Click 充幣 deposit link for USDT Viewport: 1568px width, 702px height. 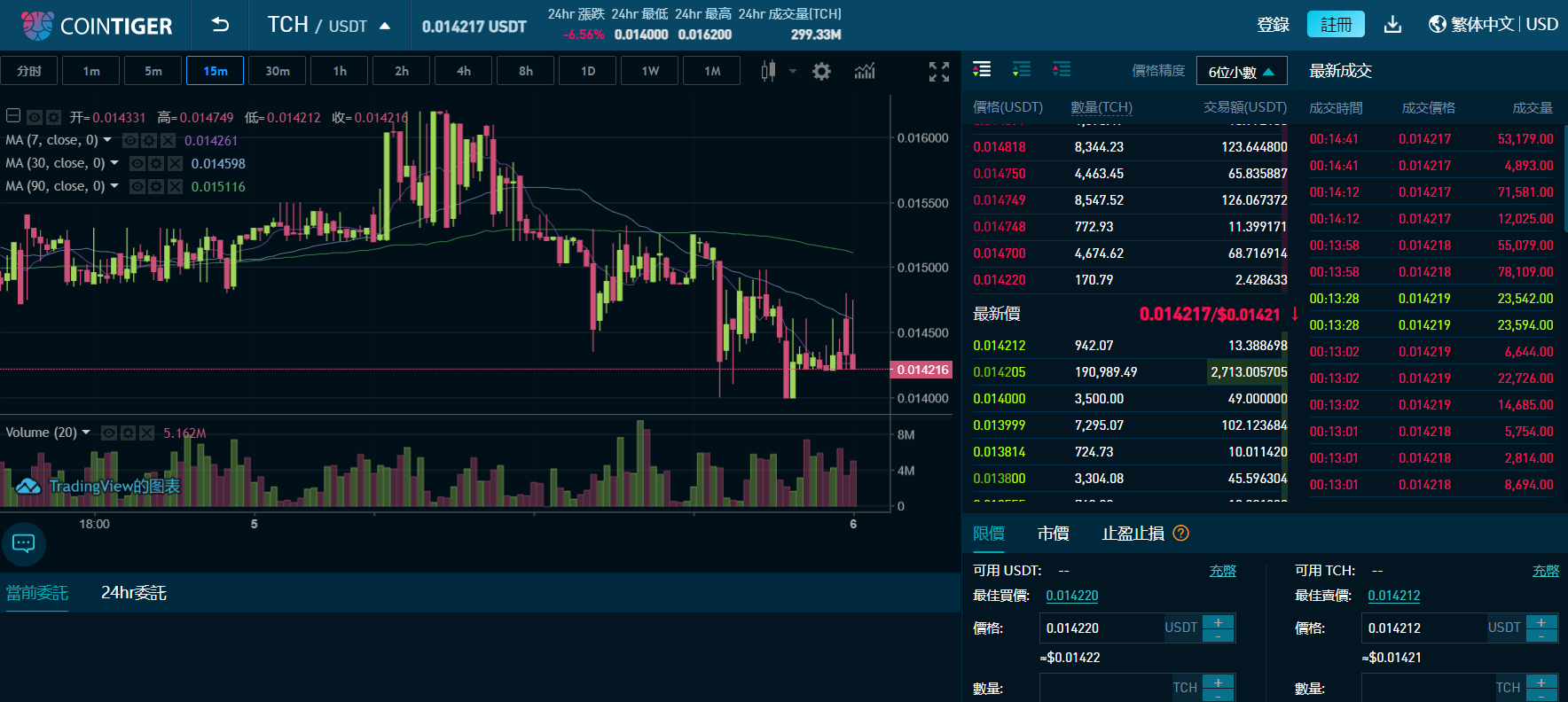pos(1223,571)
